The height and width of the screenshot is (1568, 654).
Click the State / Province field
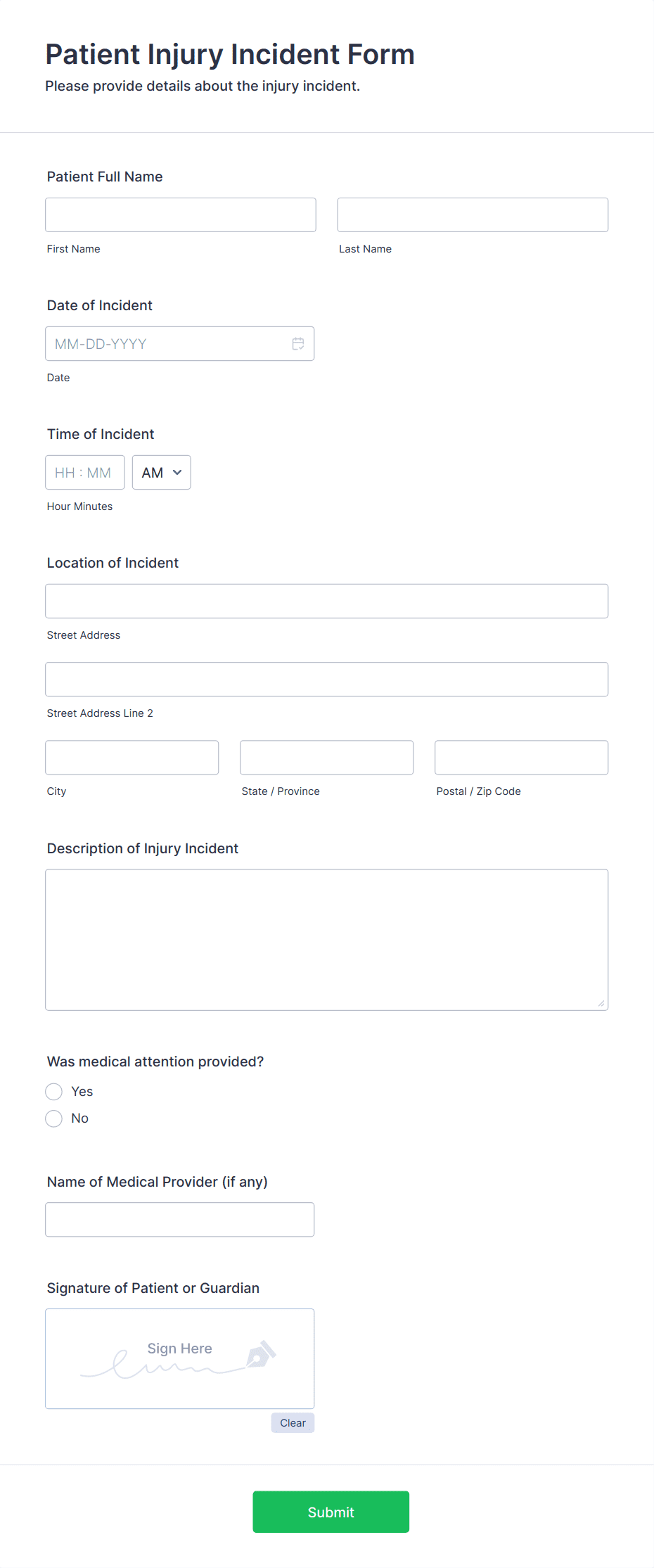327,758
